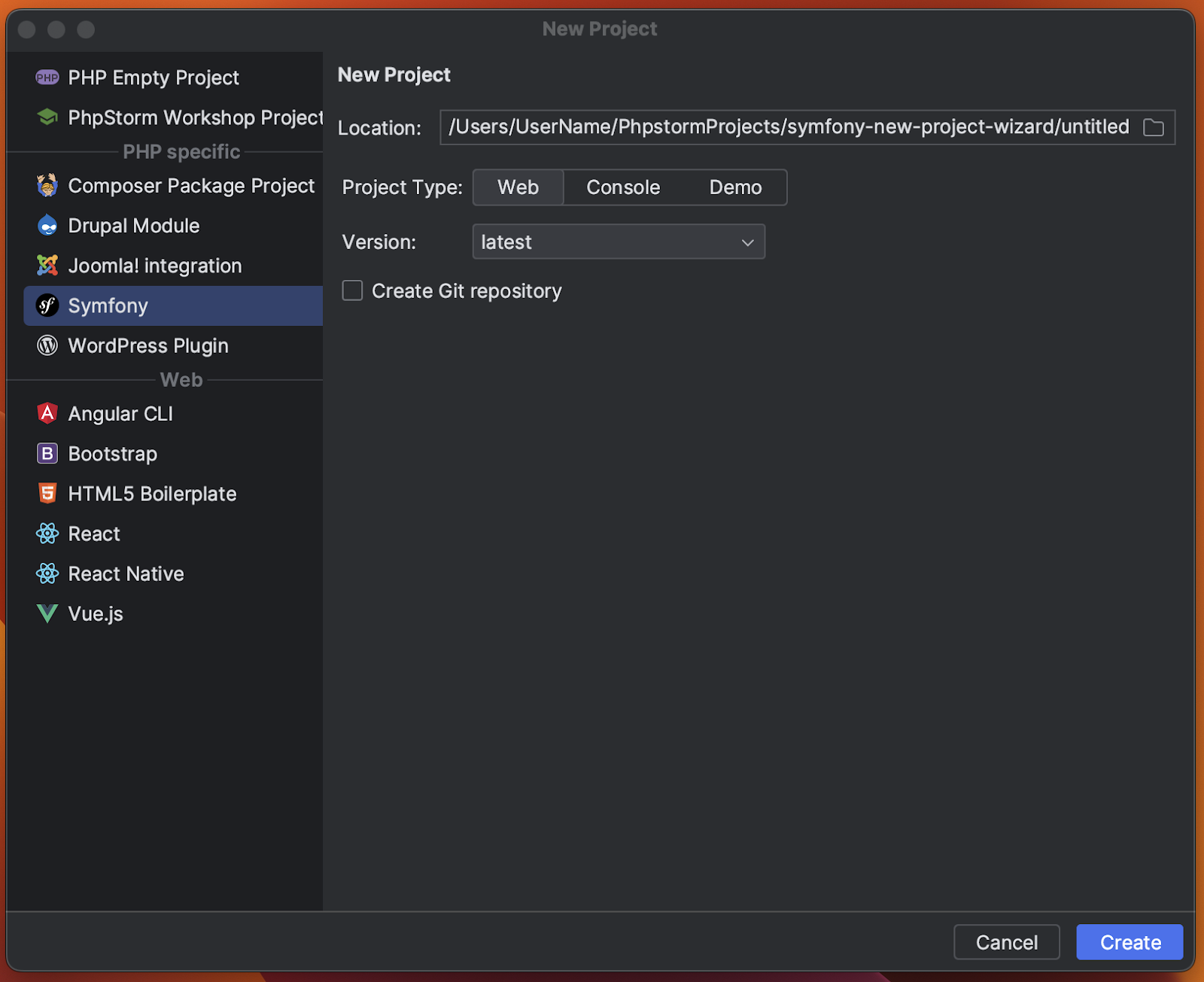The width and height of the screenshot is (1204, 982).
Task: Click the Bootstrap icon in sidebar
Action: (47, 454)
